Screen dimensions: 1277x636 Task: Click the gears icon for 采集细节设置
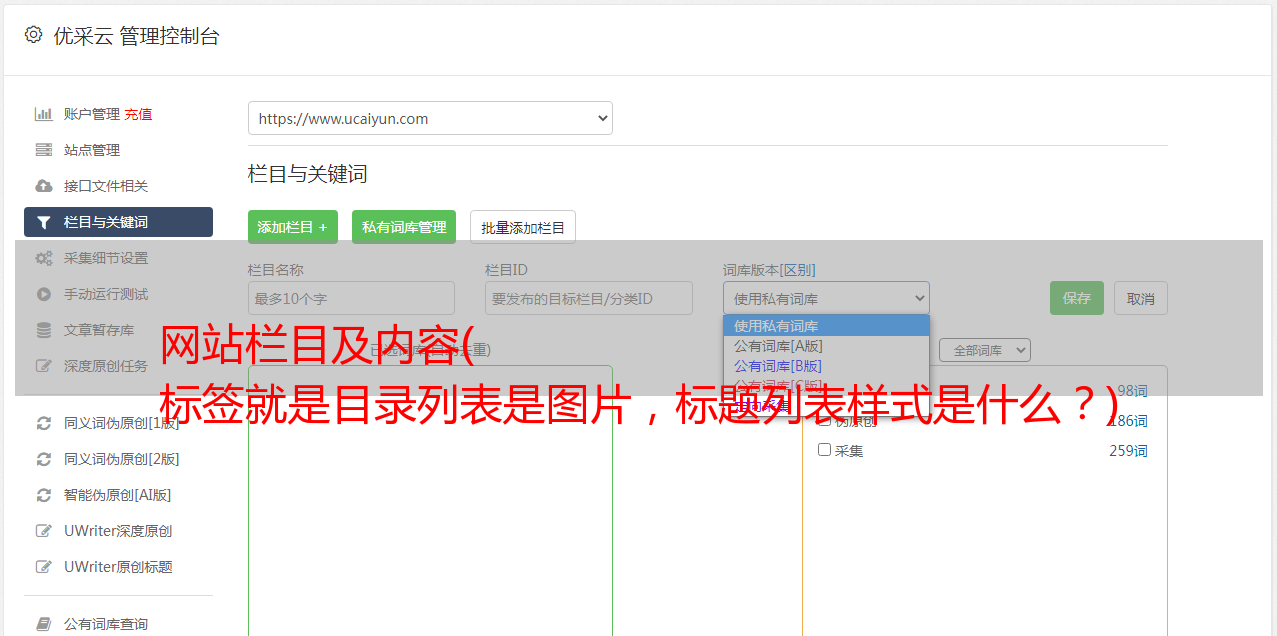coord(44,258)
